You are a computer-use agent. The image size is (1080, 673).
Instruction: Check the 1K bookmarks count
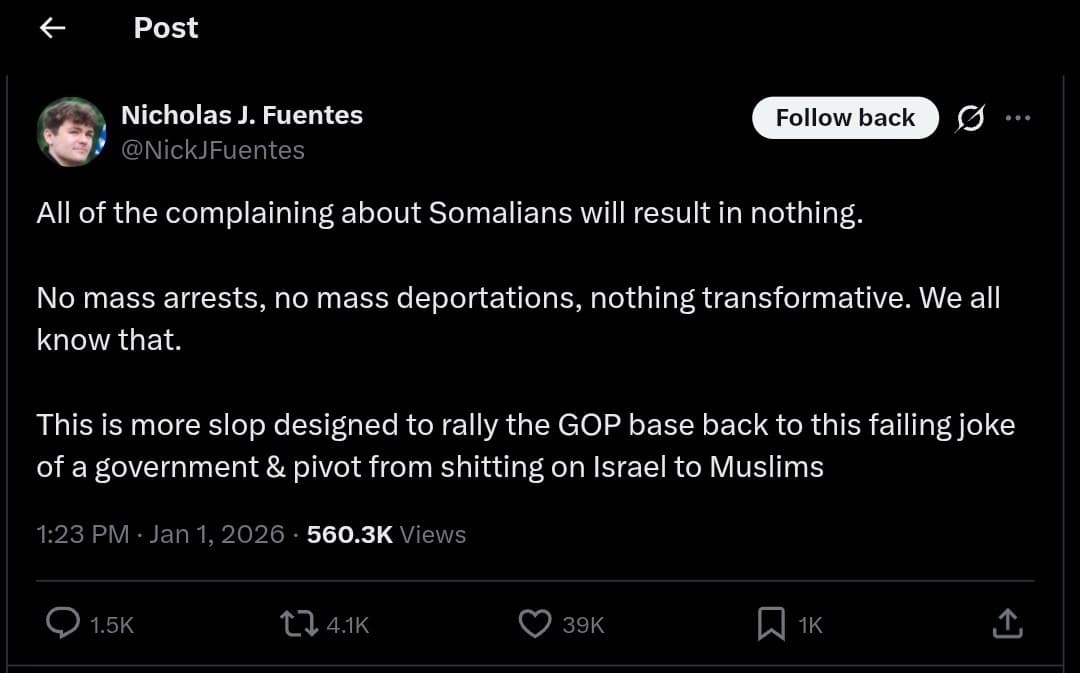pos(810,624)
